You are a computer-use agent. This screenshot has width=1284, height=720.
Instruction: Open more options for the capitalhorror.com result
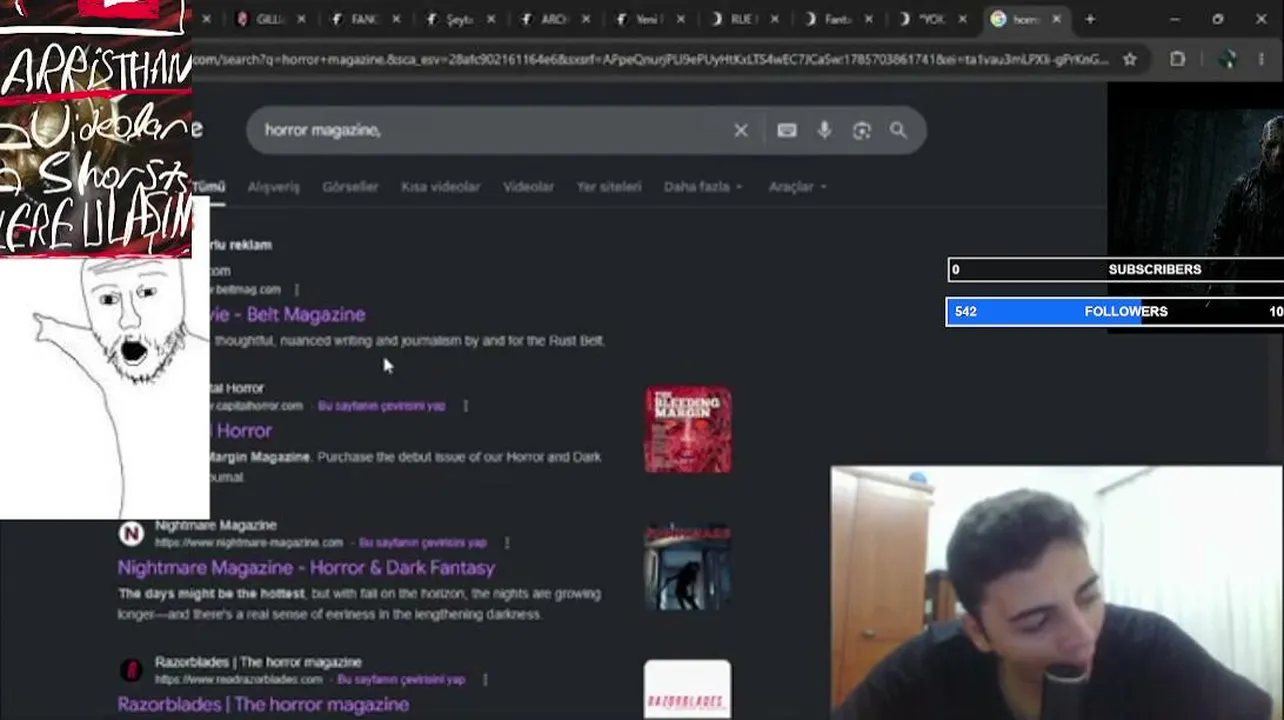pos(465,406)
